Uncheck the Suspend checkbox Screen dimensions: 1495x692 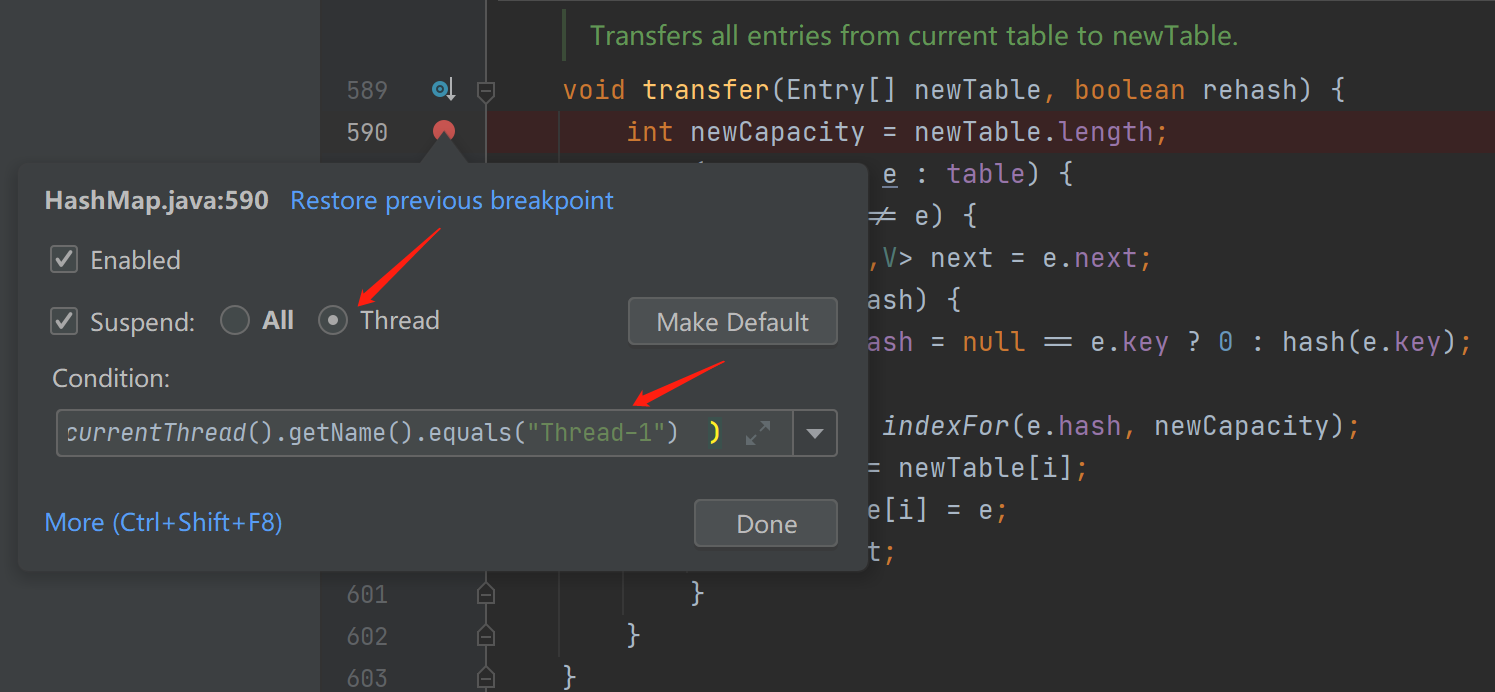[64, 322]
